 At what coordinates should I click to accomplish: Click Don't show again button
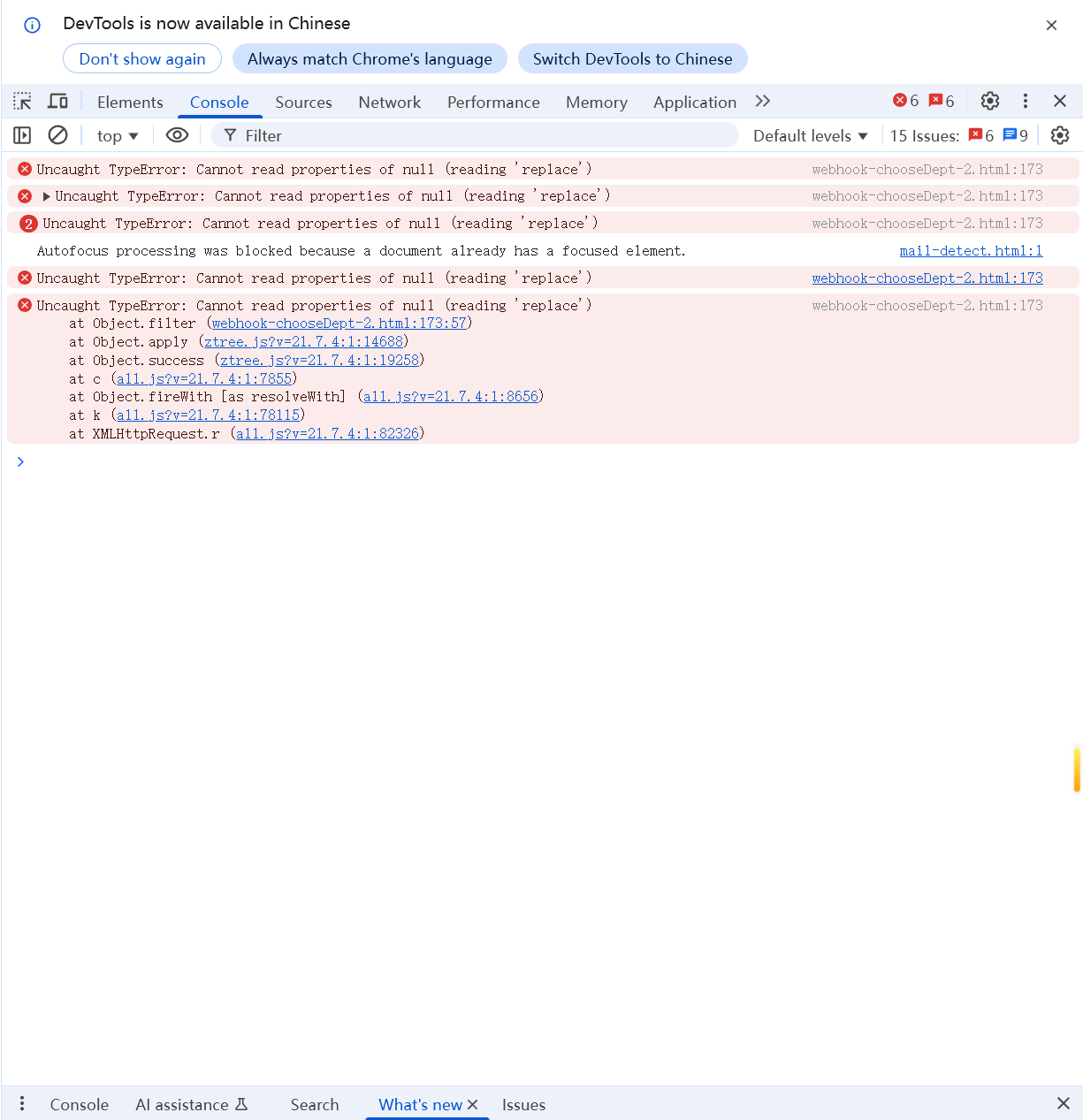click(142, 58)
